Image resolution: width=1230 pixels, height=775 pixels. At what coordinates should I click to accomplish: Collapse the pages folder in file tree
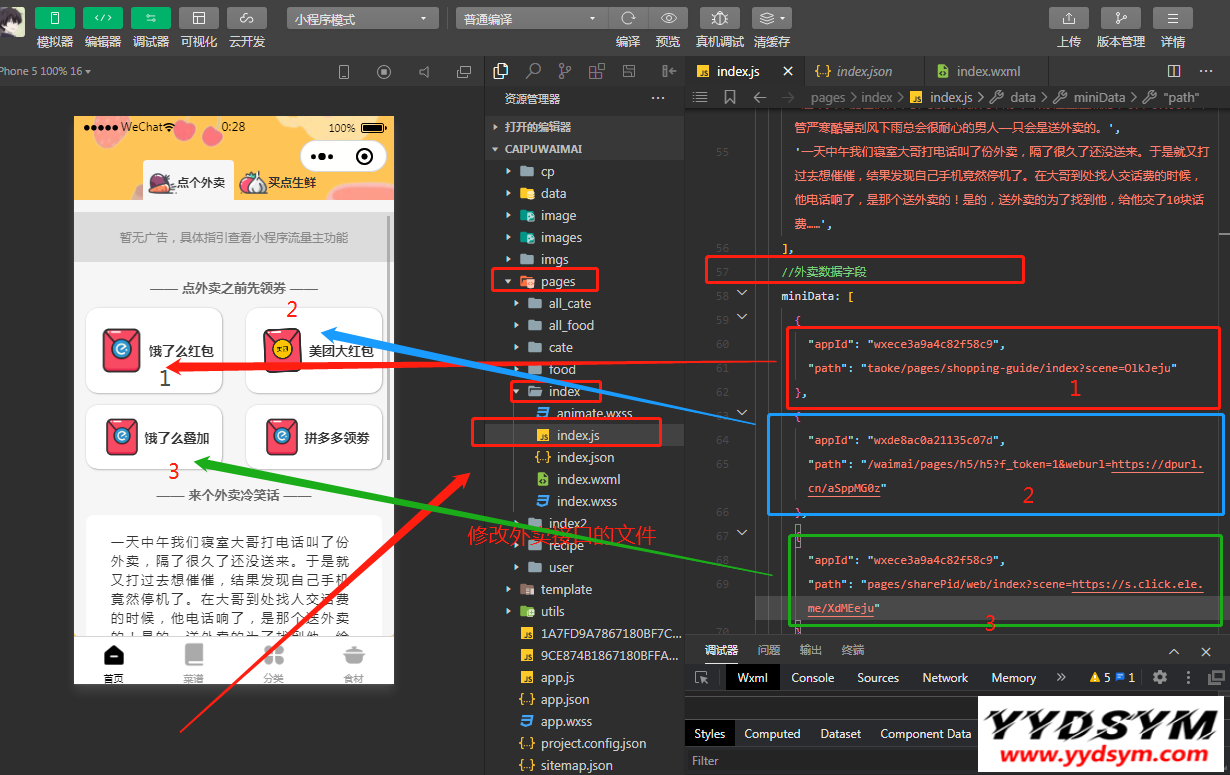click(509, 282)
